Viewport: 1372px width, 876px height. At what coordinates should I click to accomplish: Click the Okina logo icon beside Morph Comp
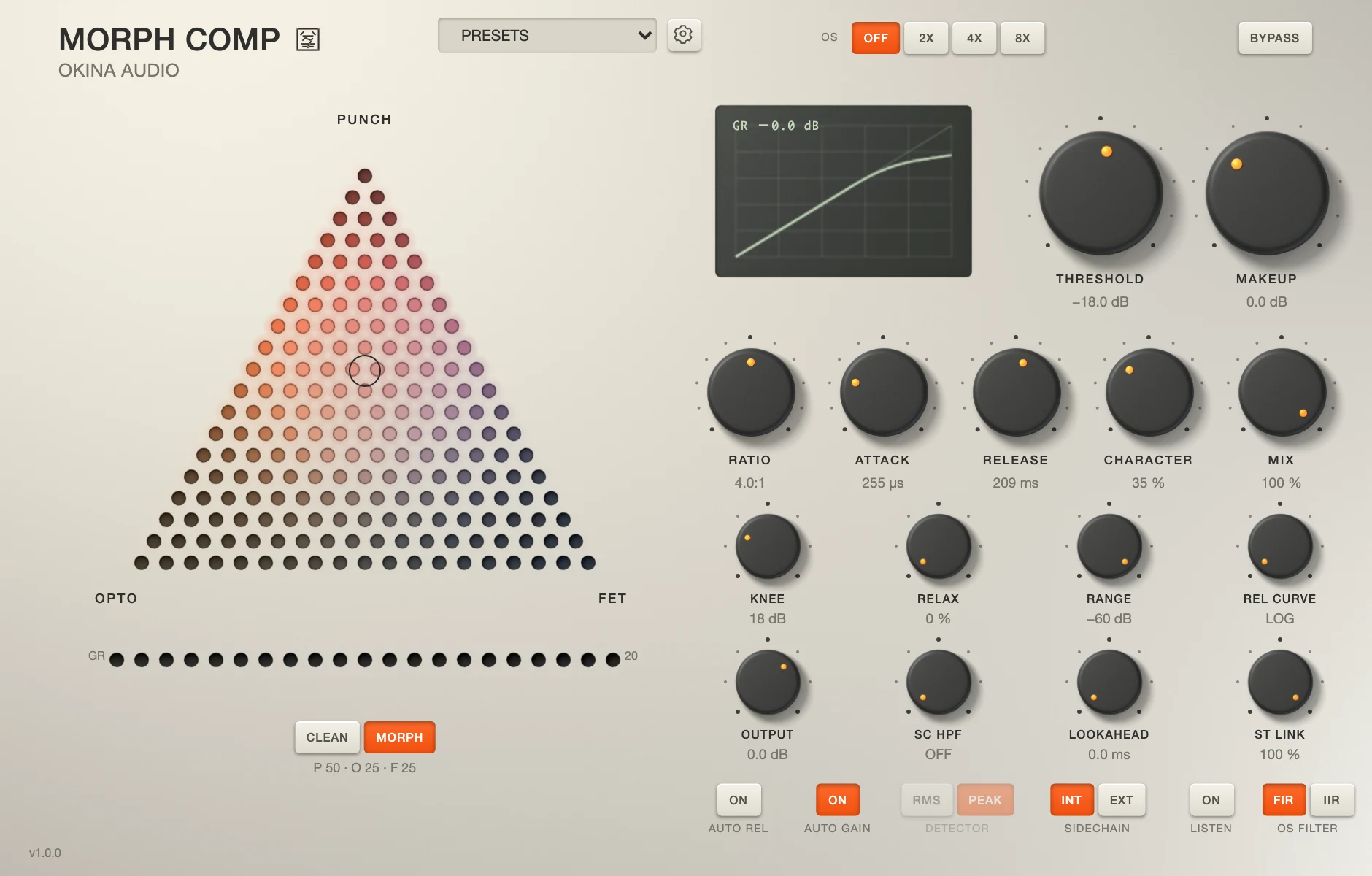click(x=308, y=39)
